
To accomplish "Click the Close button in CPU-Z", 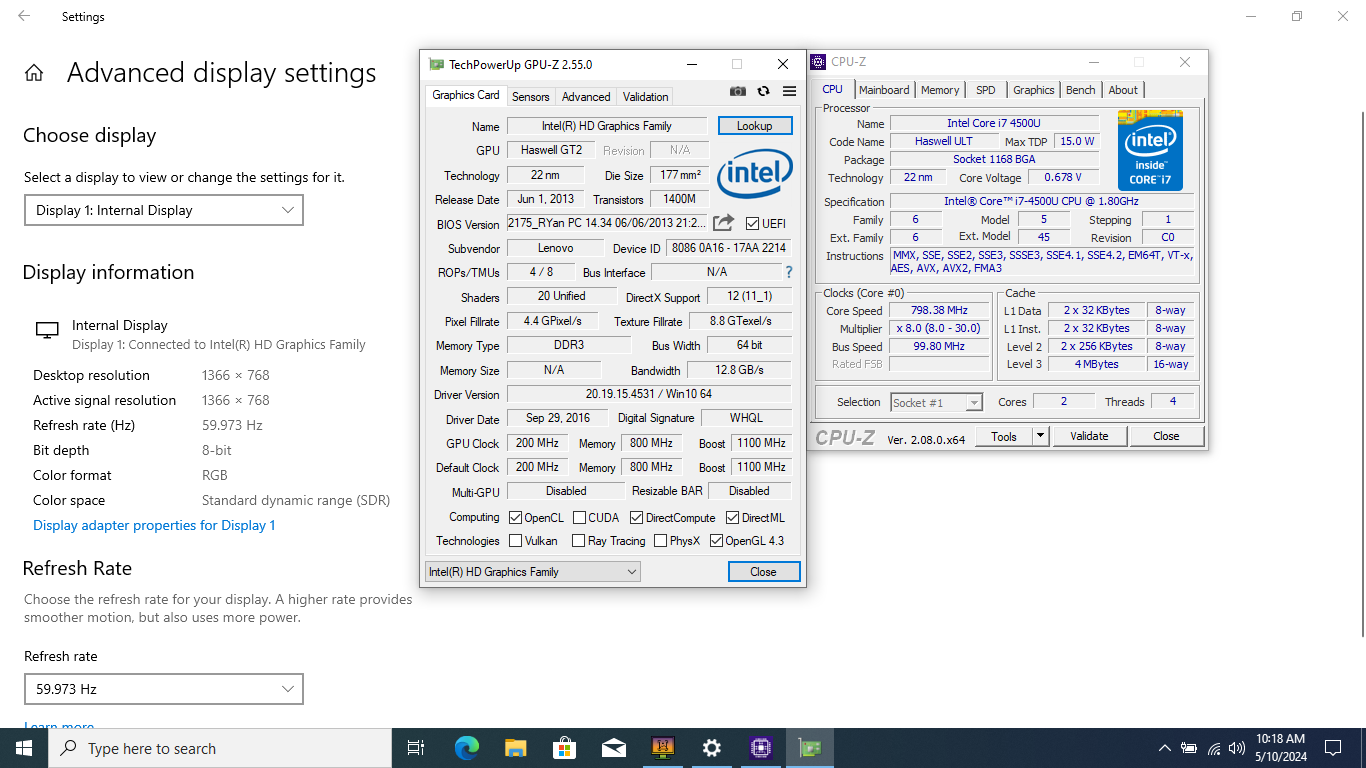I will click(1166, 436).
